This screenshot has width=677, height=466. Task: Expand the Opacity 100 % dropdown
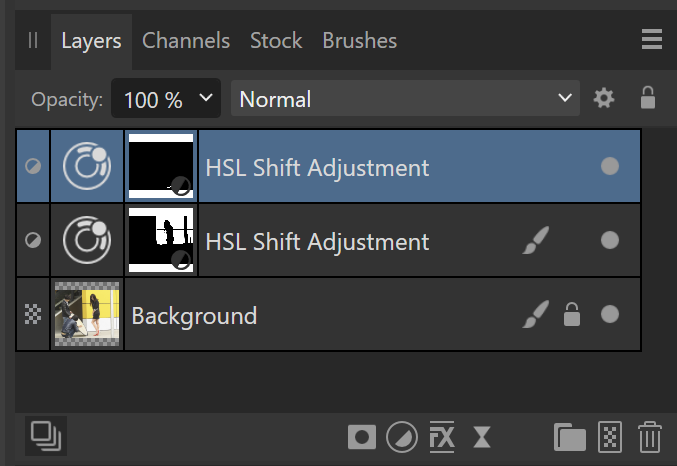pos(167,99)
